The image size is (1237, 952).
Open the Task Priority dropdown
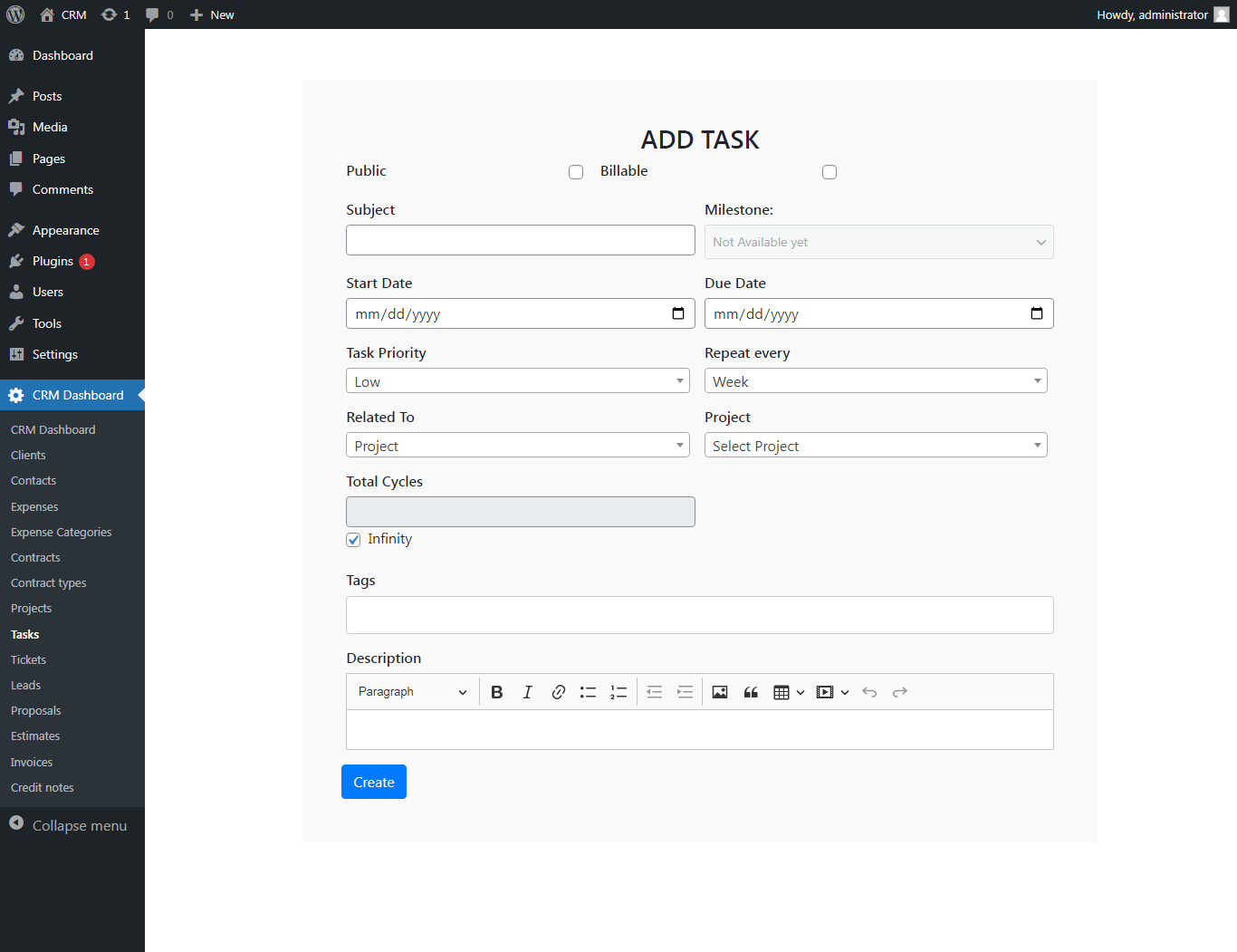pos(517,380)
